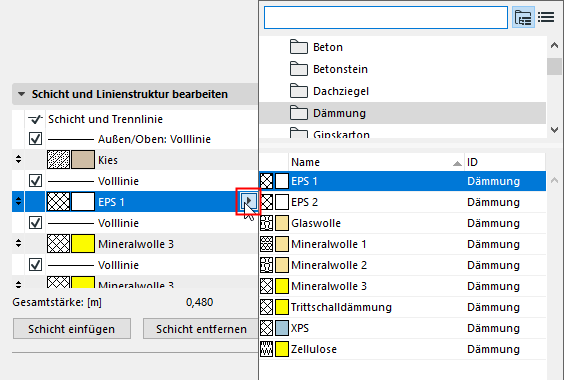Click XPS blue color swatch
The image size is (564, 380).
[282, 328]
